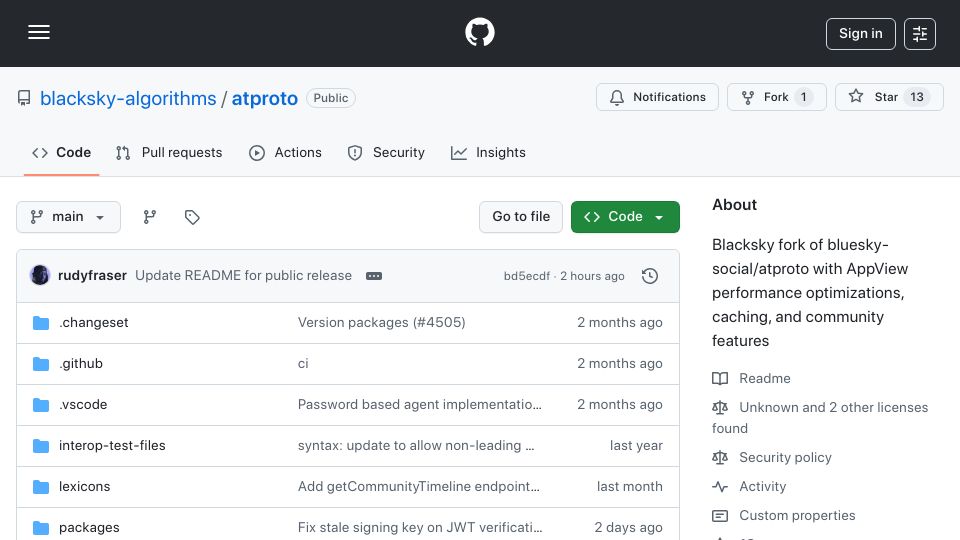Open 'Version packages (#4505)' commit message
Viewport: 960px width, 540px height.
pos(381,323)
